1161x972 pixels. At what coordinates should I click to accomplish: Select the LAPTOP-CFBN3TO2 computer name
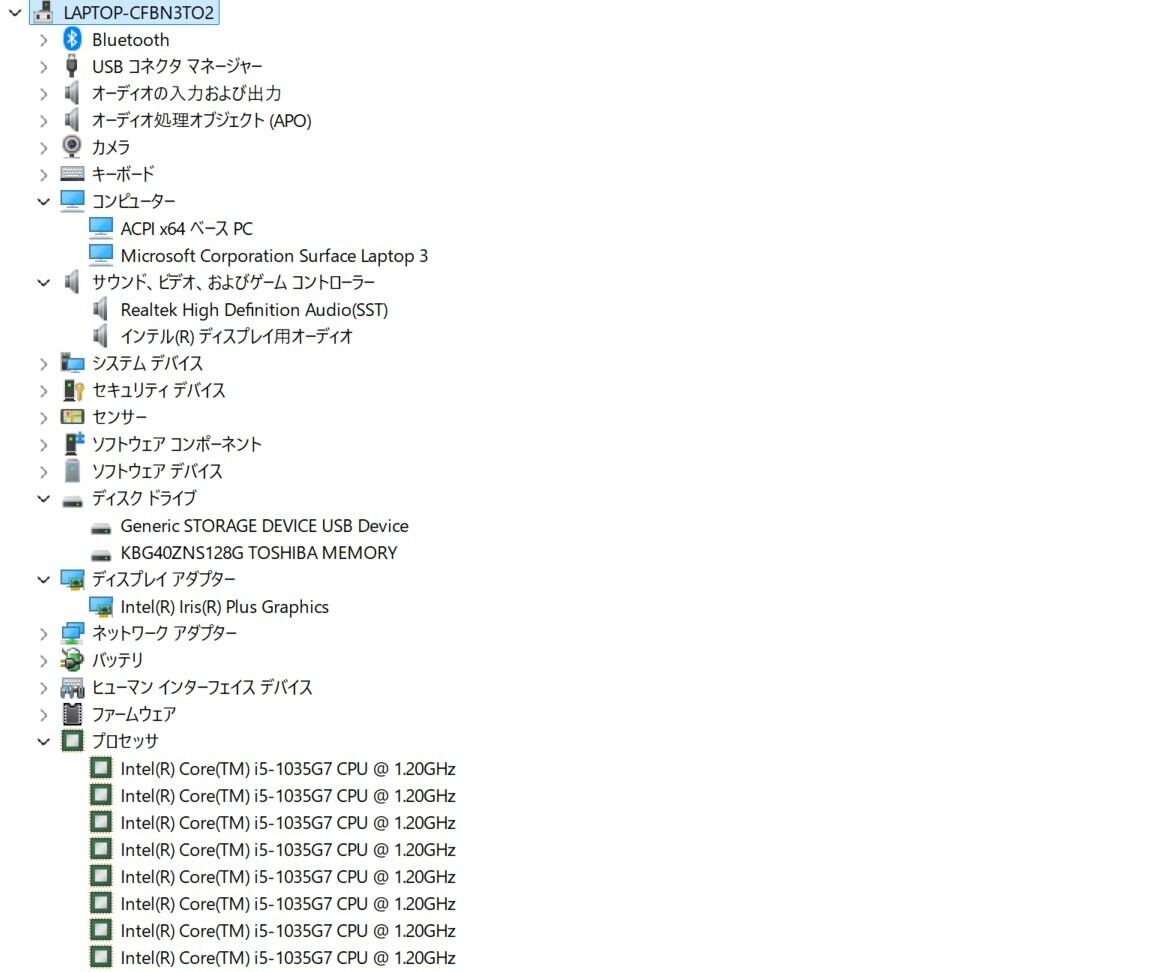pyautogui.click(x=138, y=13)
